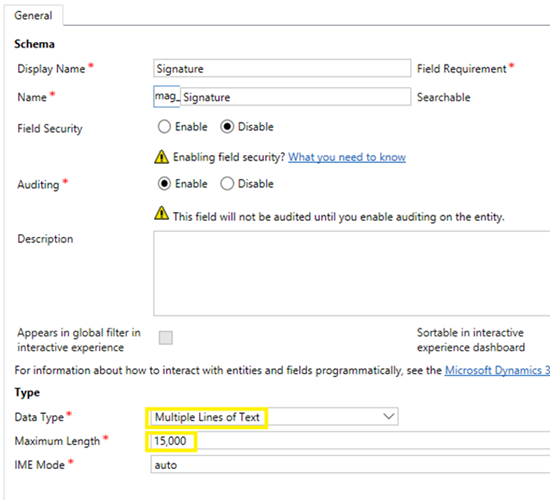Open the What you need to know link
Viewport: 550px width, 500px height.
point(347,157)
